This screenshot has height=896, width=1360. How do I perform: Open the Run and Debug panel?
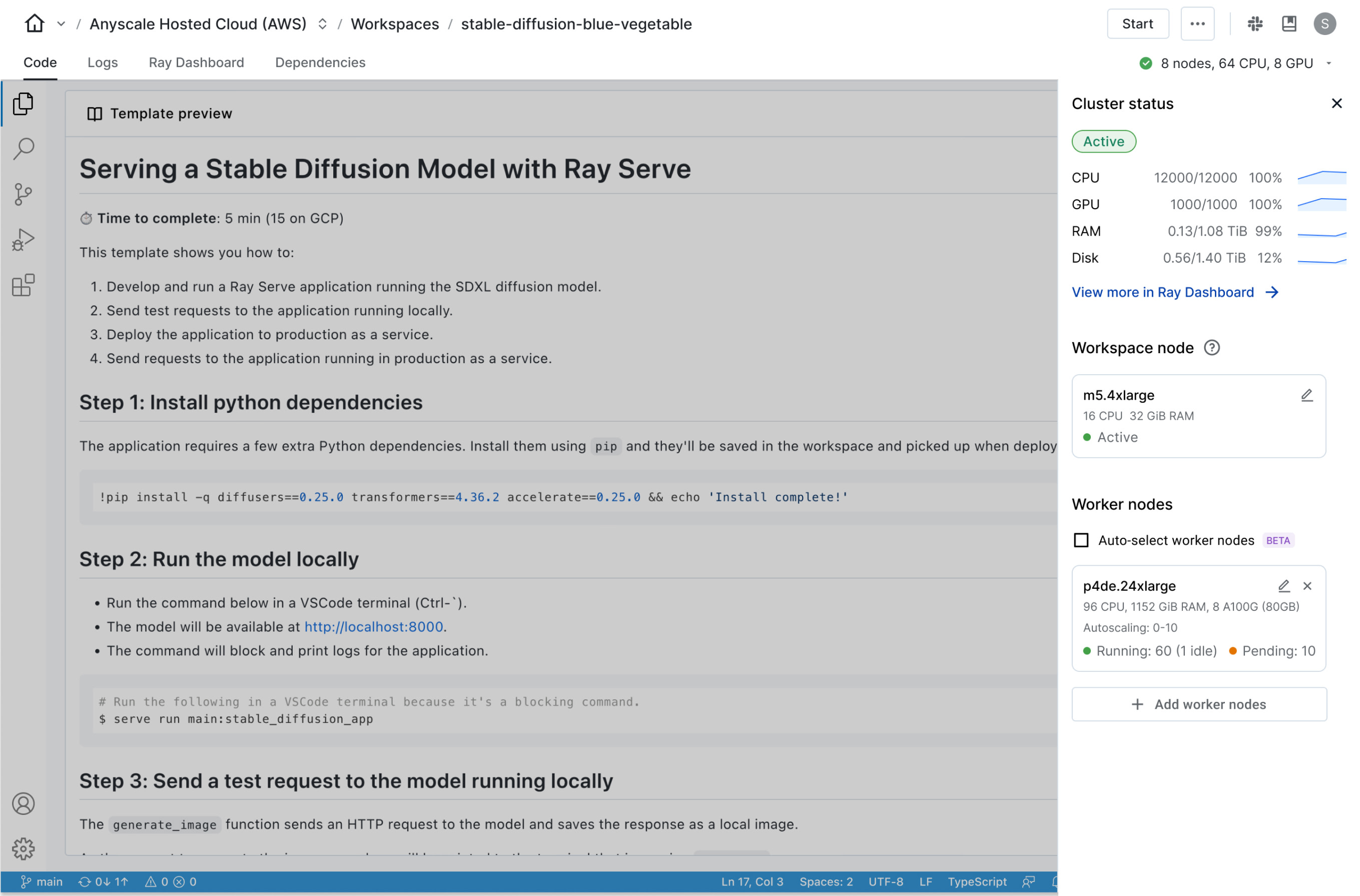(x=23, y=240)
